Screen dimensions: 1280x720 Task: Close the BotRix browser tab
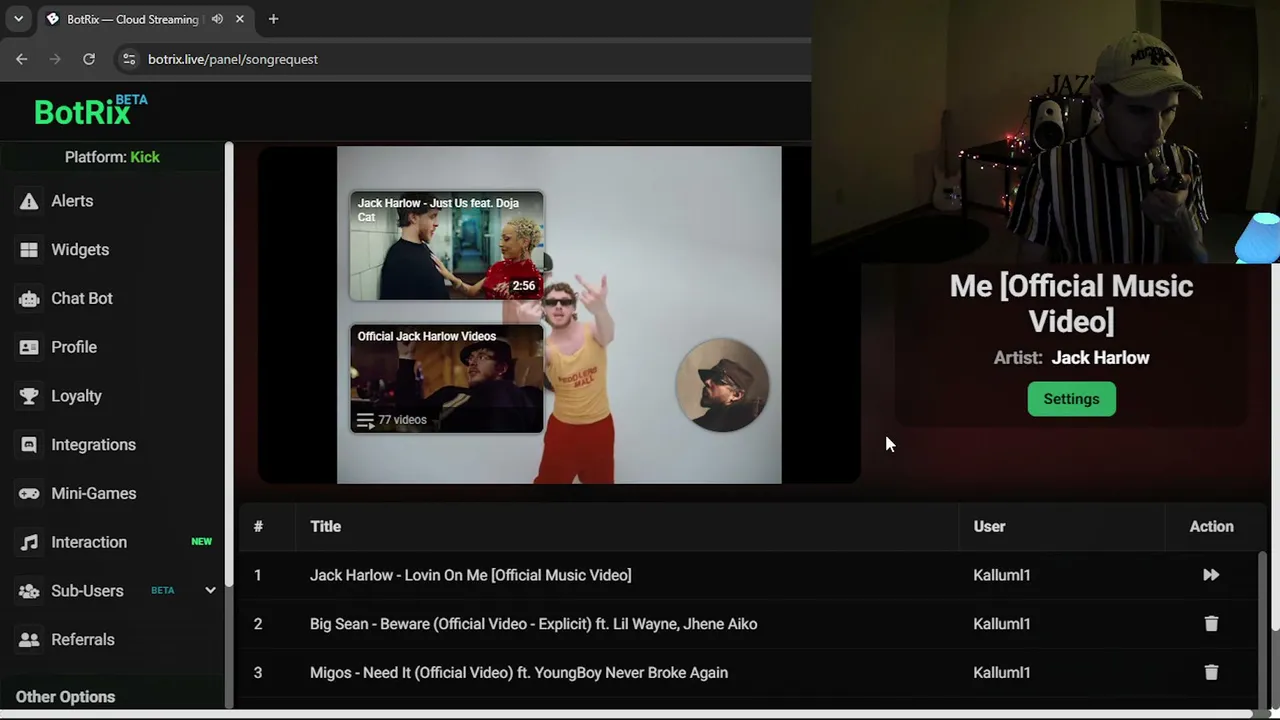point(240,19)
